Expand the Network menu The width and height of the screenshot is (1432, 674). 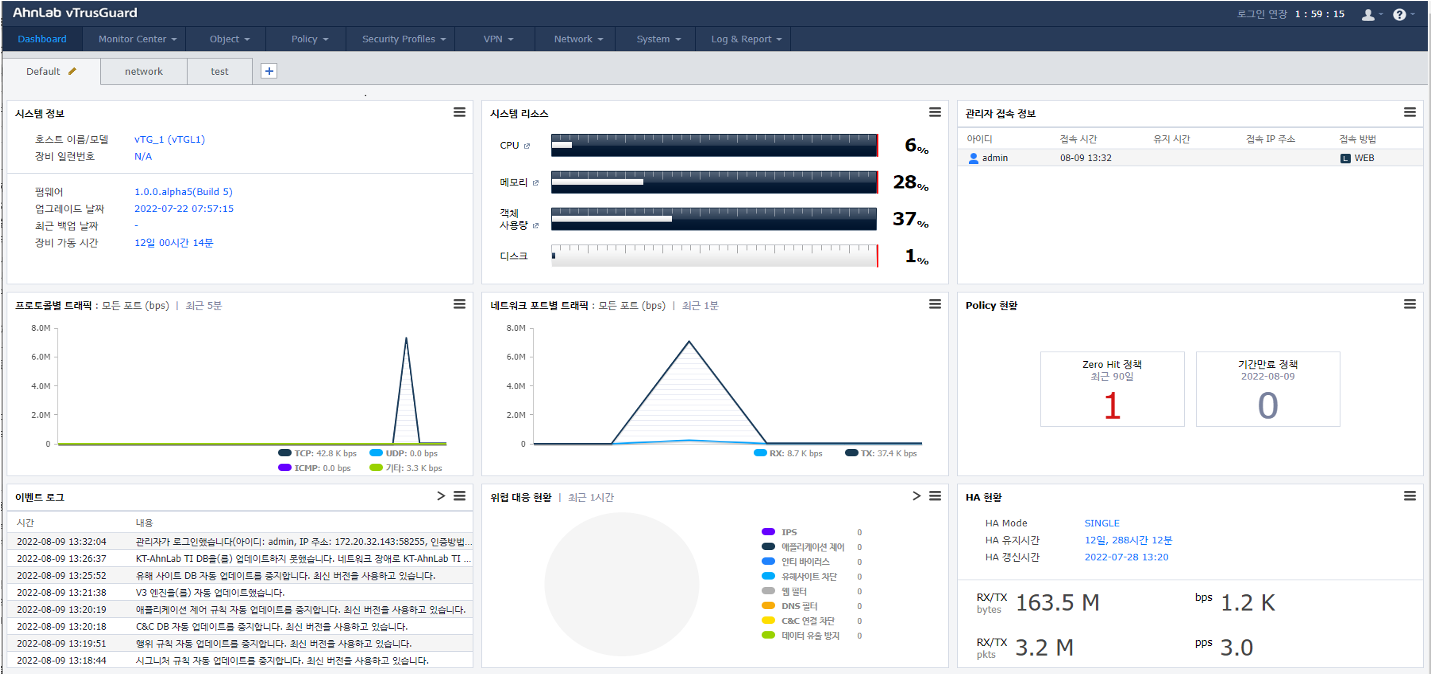pos(578,39)
